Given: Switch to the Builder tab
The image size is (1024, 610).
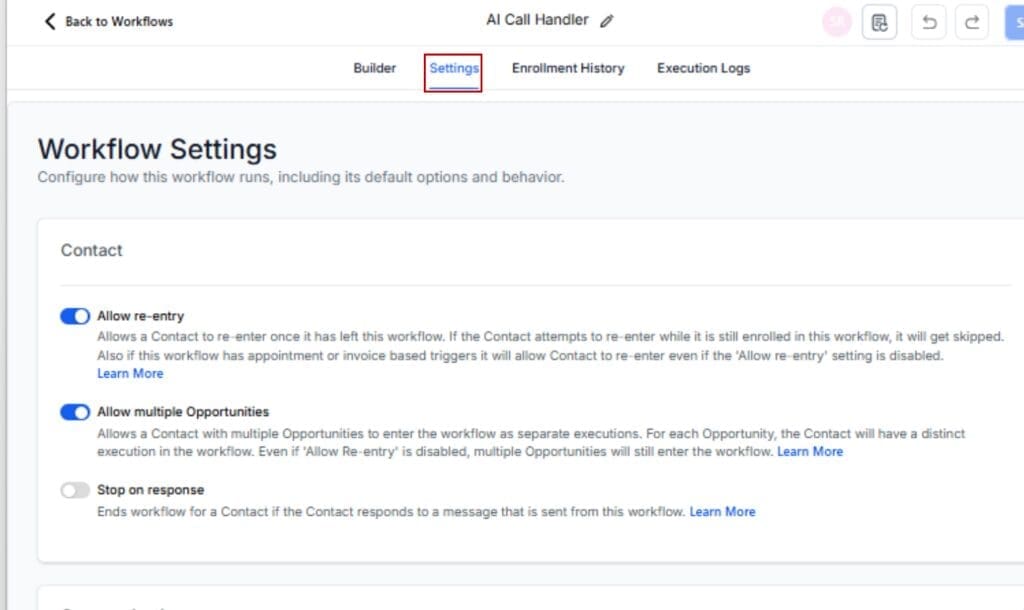Looking at the screenshot, I should pos(374,68).
